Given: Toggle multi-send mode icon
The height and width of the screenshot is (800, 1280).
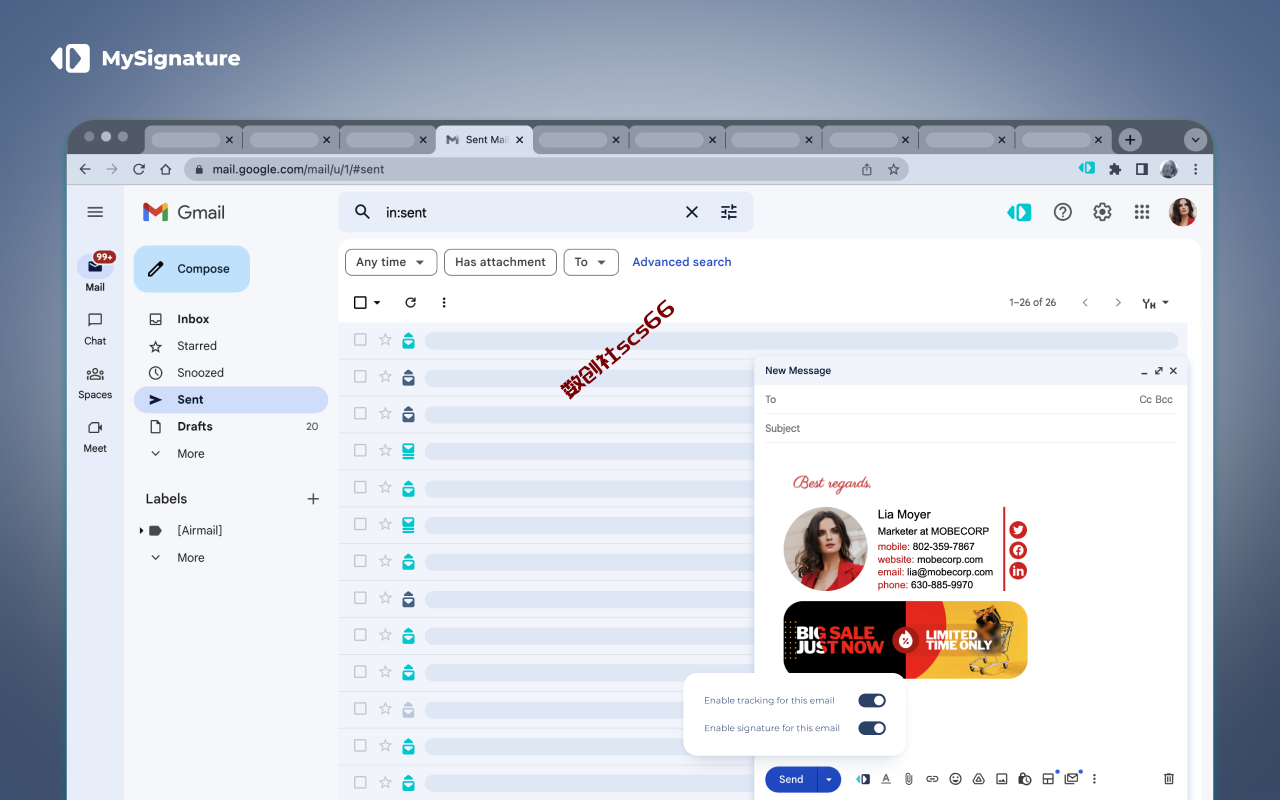Looking at the screenshot, I should (x=1072, y=778).
